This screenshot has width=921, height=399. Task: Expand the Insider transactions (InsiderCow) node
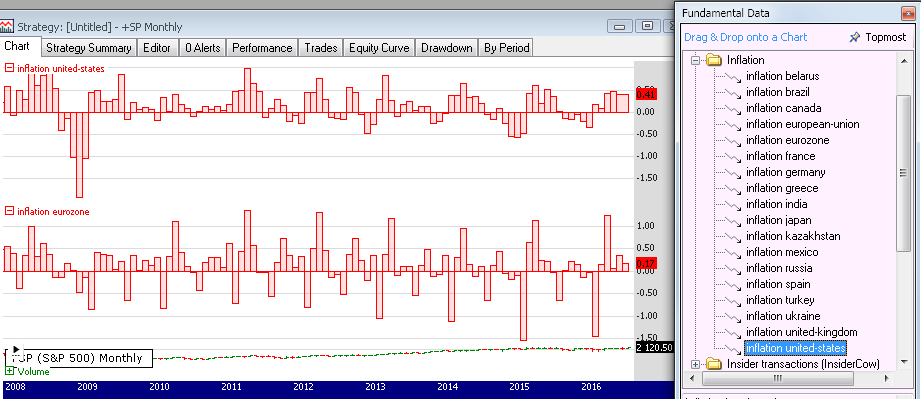[x=696, y=364]
